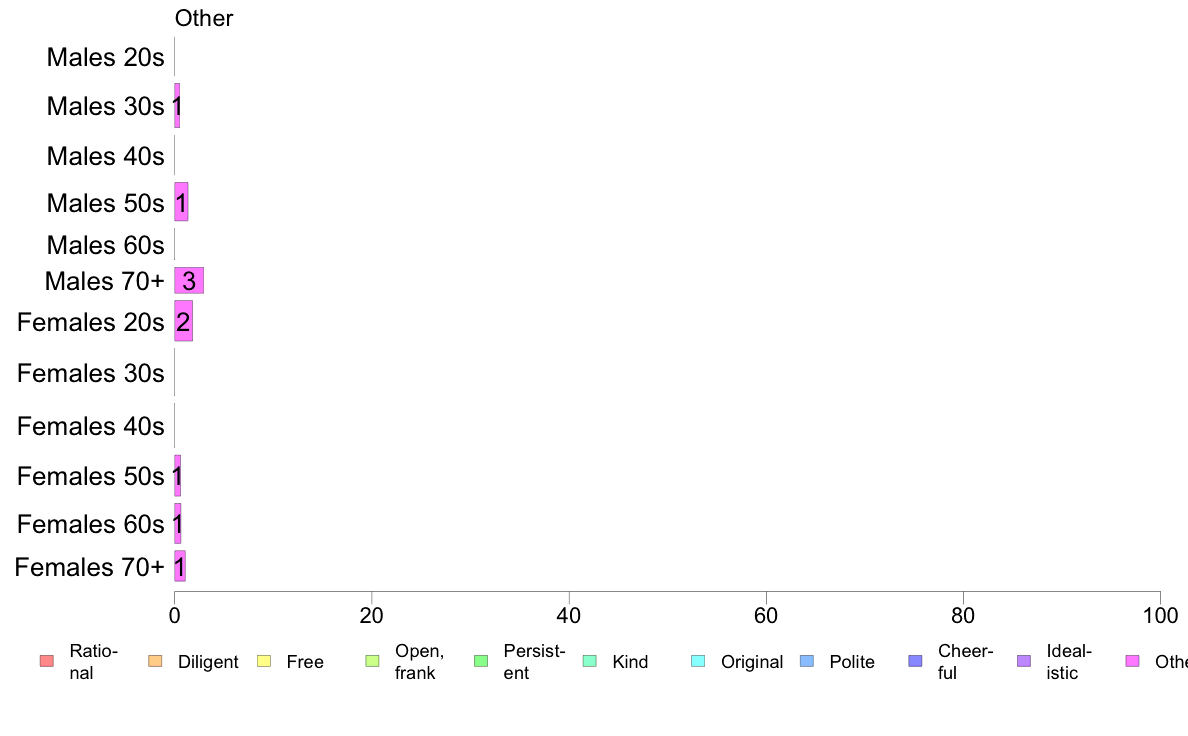Click the Rational legend color swatch
The height and width of the screenshot is (736, 1188).
47,661
